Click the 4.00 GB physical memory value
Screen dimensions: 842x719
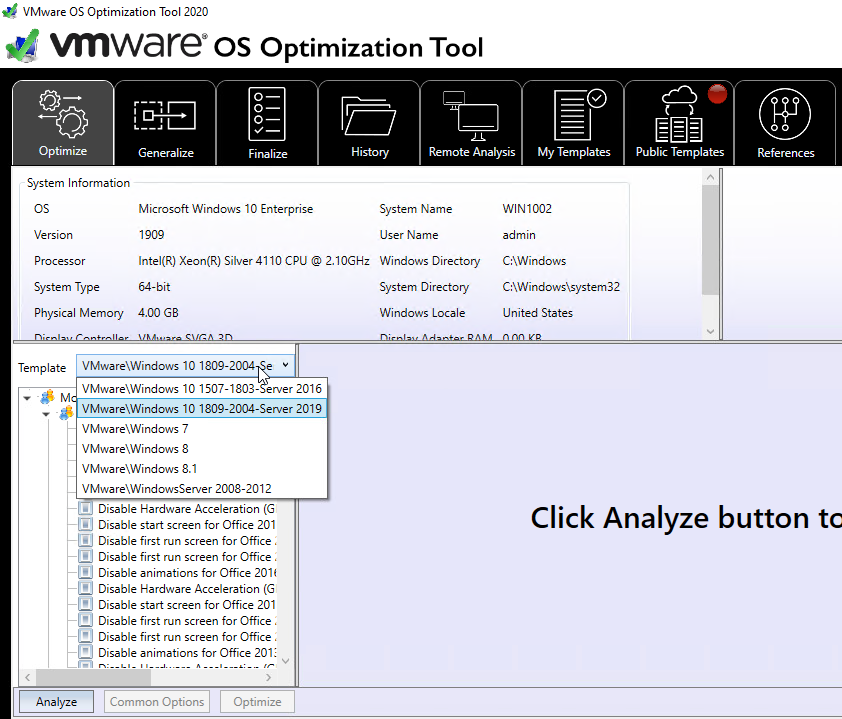tap(158, 313)
